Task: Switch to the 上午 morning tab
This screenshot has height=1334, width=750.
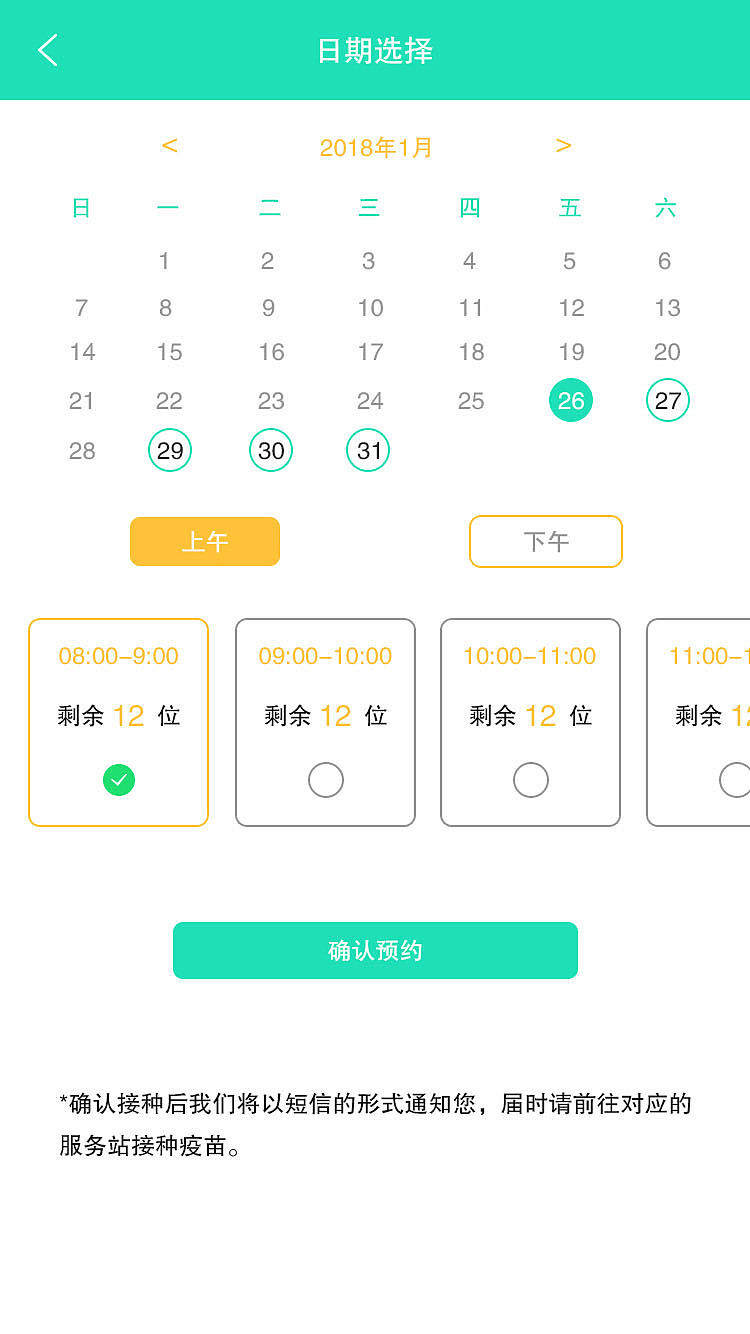Action: coord(204,541)
